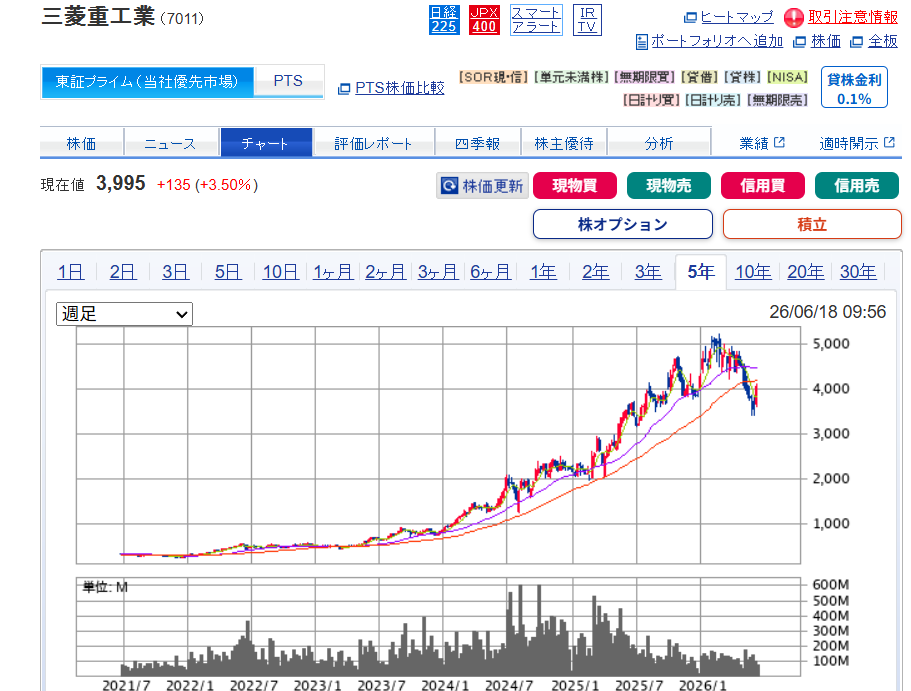This screenshot has width=911, height=691.
Task: Select the 1年 chart range
Action: point(543,271)
